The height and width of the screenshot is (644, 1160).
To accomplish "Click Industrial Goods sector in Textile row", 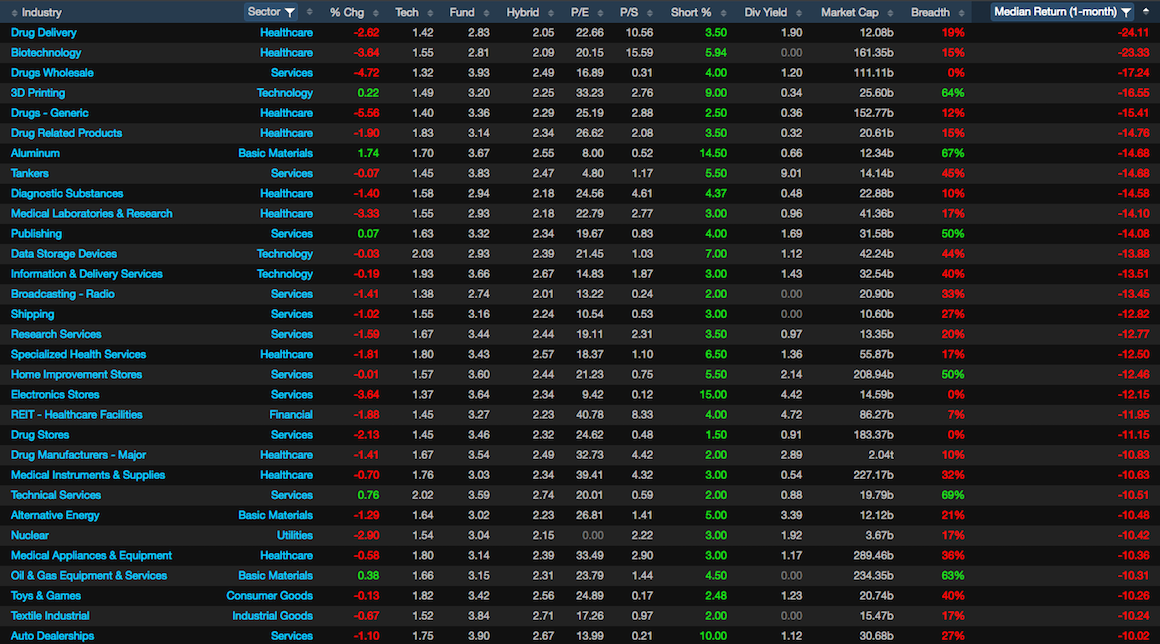I will (x=272, y=616).
